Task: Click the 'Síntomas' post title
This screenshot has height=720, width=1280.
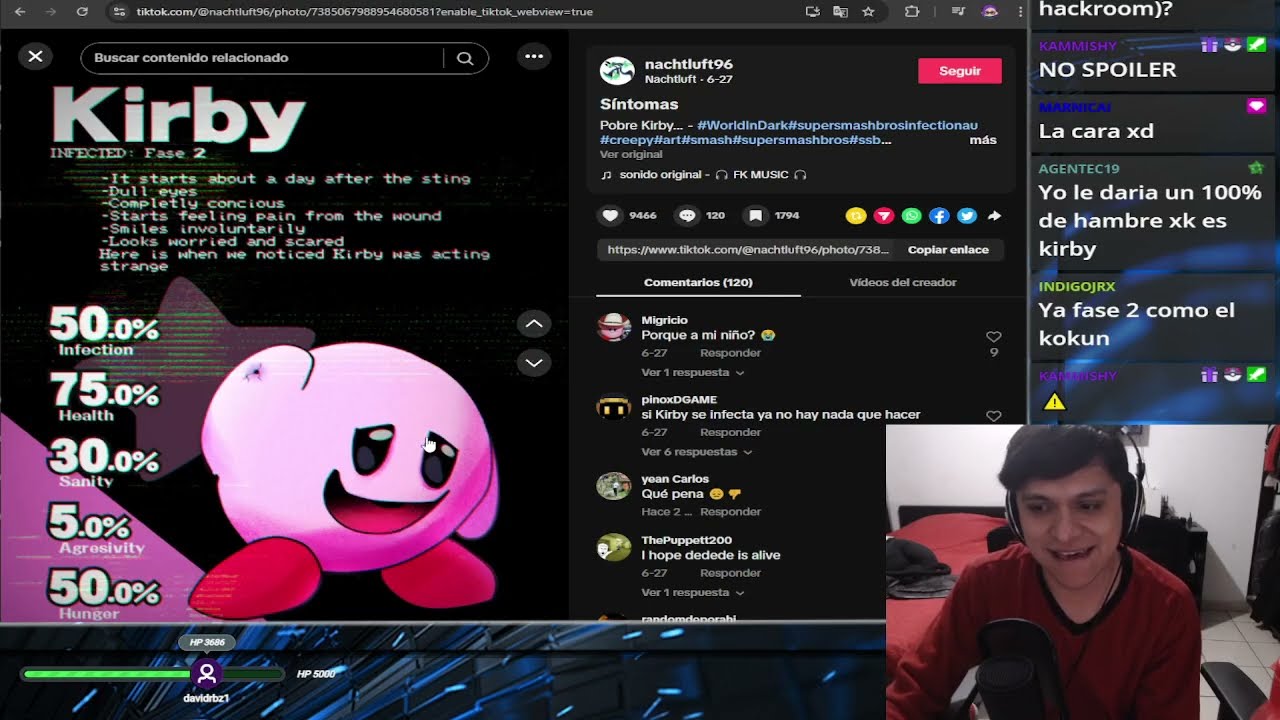Action: 639,104
